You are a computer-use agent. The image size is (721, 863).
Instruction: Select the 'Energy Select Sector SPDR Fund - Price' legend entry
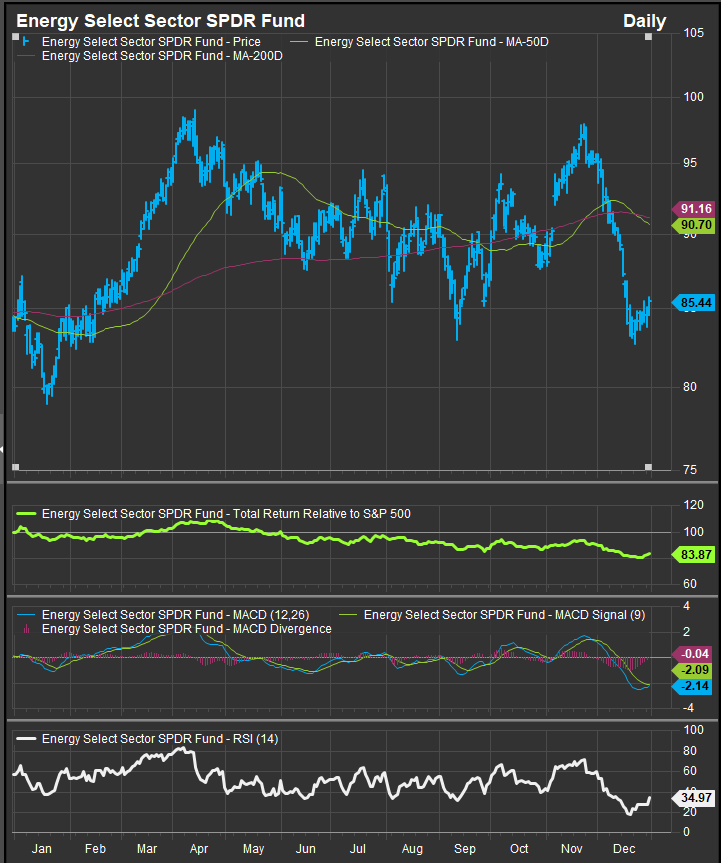pyautogui.click(x=151, y=42)
